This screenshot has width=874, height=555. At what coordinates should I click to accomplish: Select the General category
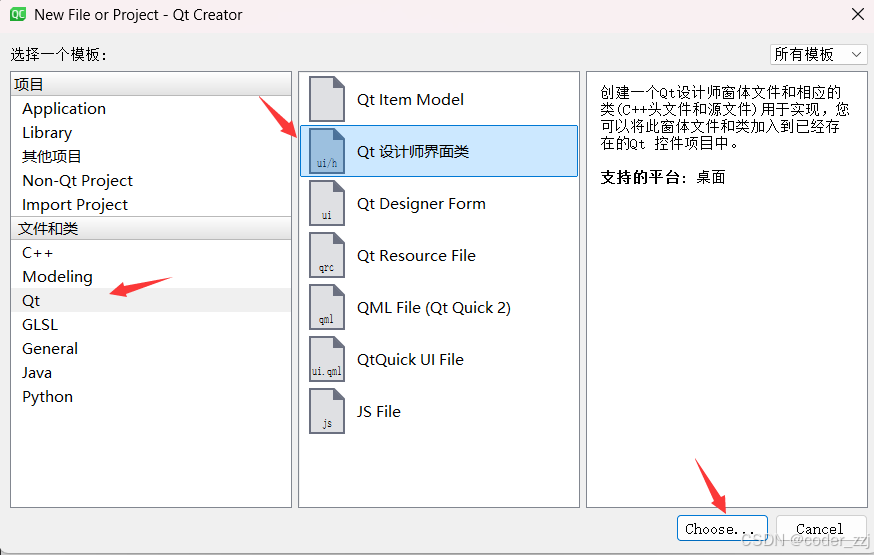(x=151, y=348)
